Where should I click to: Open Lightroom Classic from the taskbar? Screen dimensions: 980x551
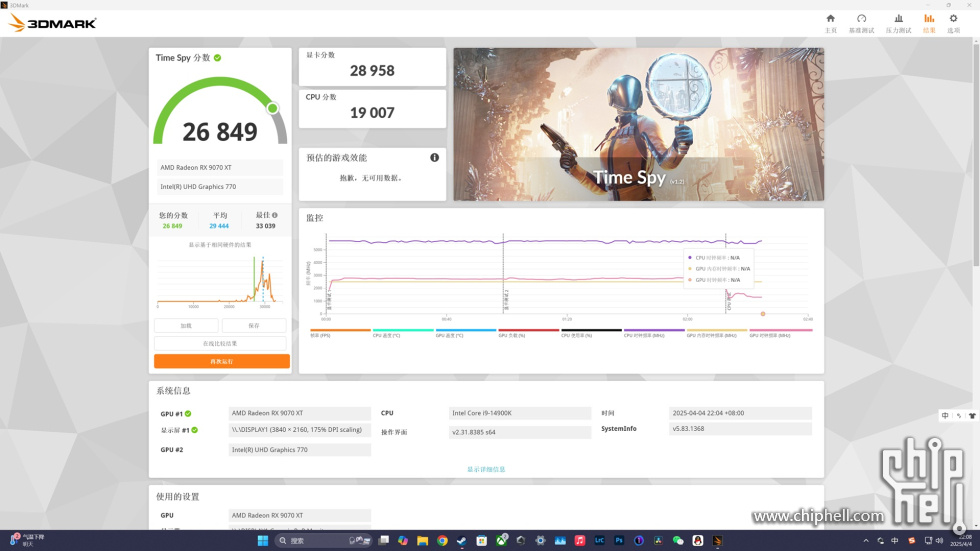(x=599, y=540)
